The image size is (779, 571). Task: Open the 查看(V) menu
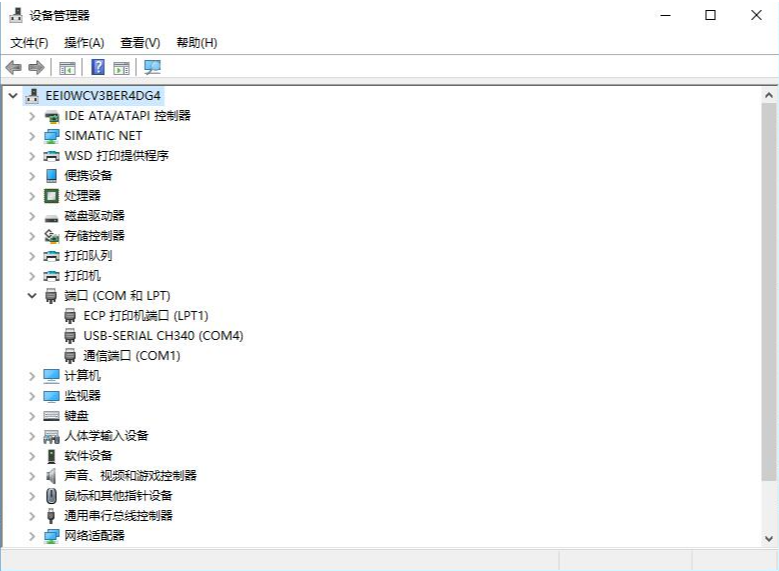(x=140, y=42)
